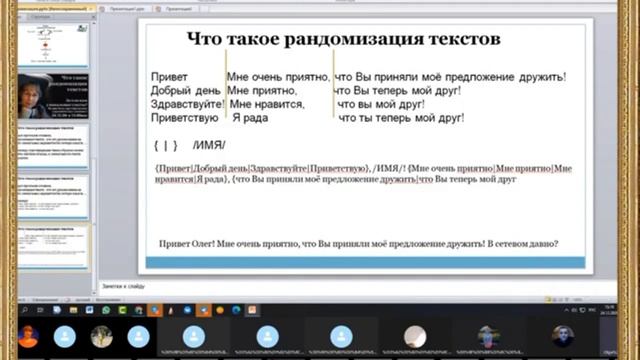This screenshot has width=640, height=360.
Task: Switch to the second document tab
Action: click(x=125, y=9)
